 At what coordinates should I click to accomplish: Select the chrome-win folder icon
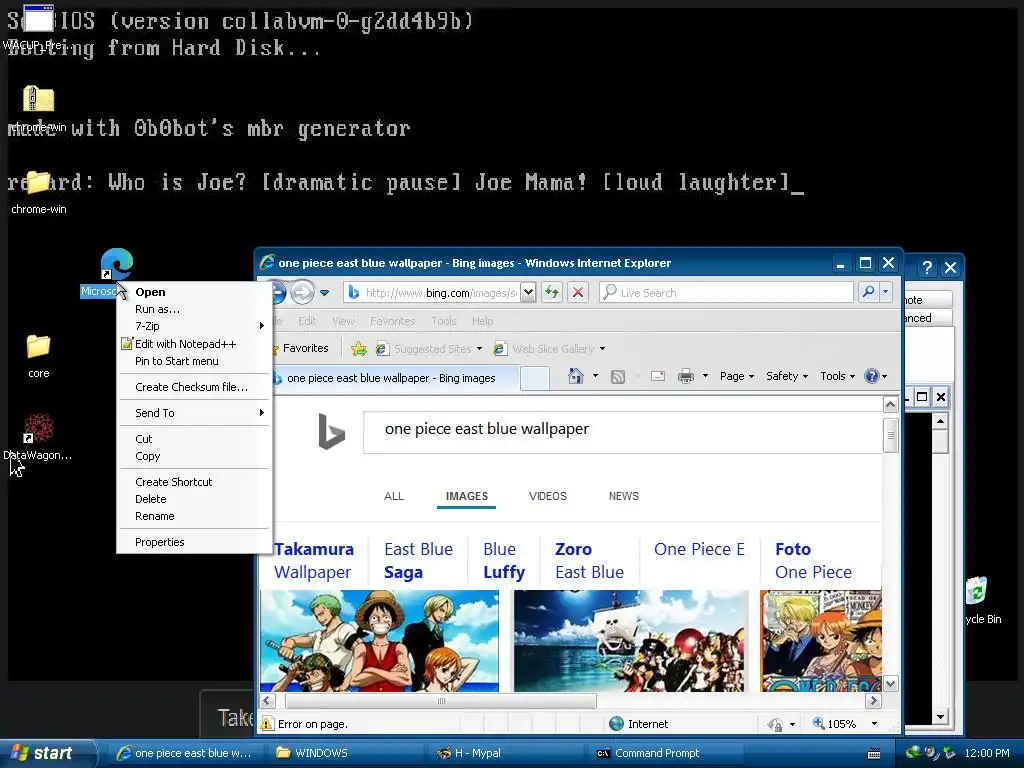39,182
